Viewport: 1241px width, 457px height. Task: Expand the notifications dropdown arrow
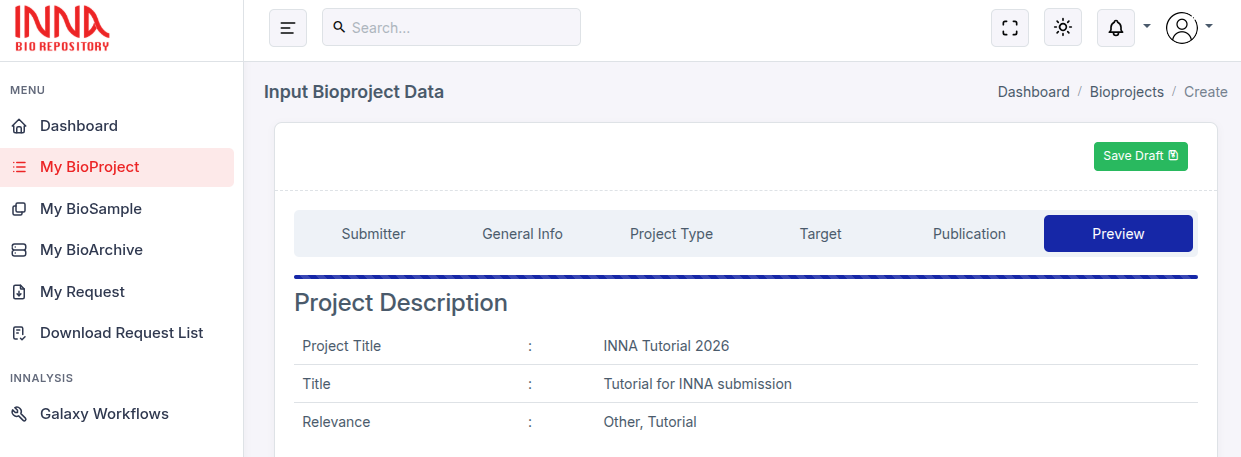(x=1147, y=26)
